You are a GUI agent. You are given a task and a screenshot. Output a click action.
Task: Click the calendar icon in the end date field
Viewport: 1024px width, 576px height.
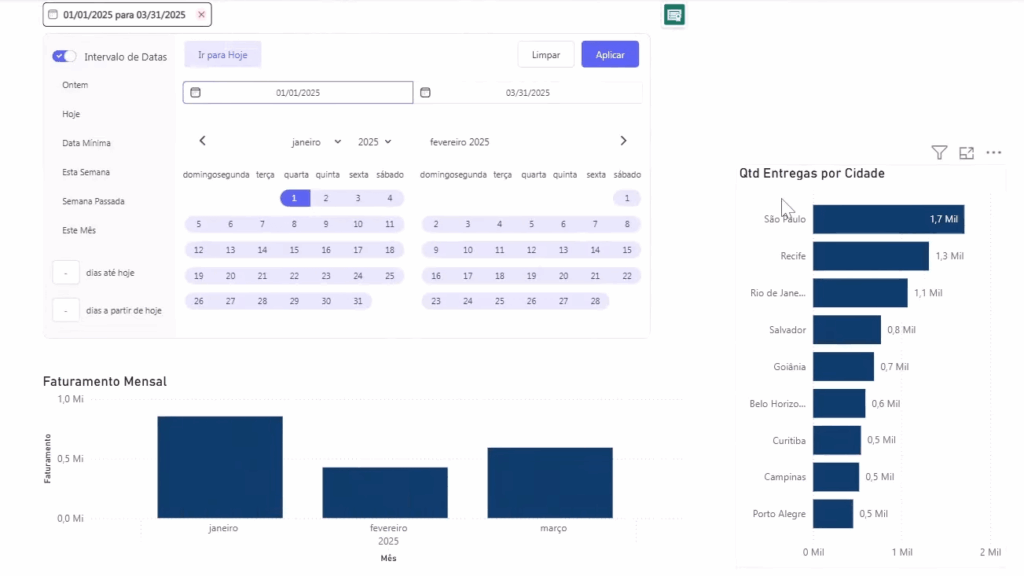[425, 93]
